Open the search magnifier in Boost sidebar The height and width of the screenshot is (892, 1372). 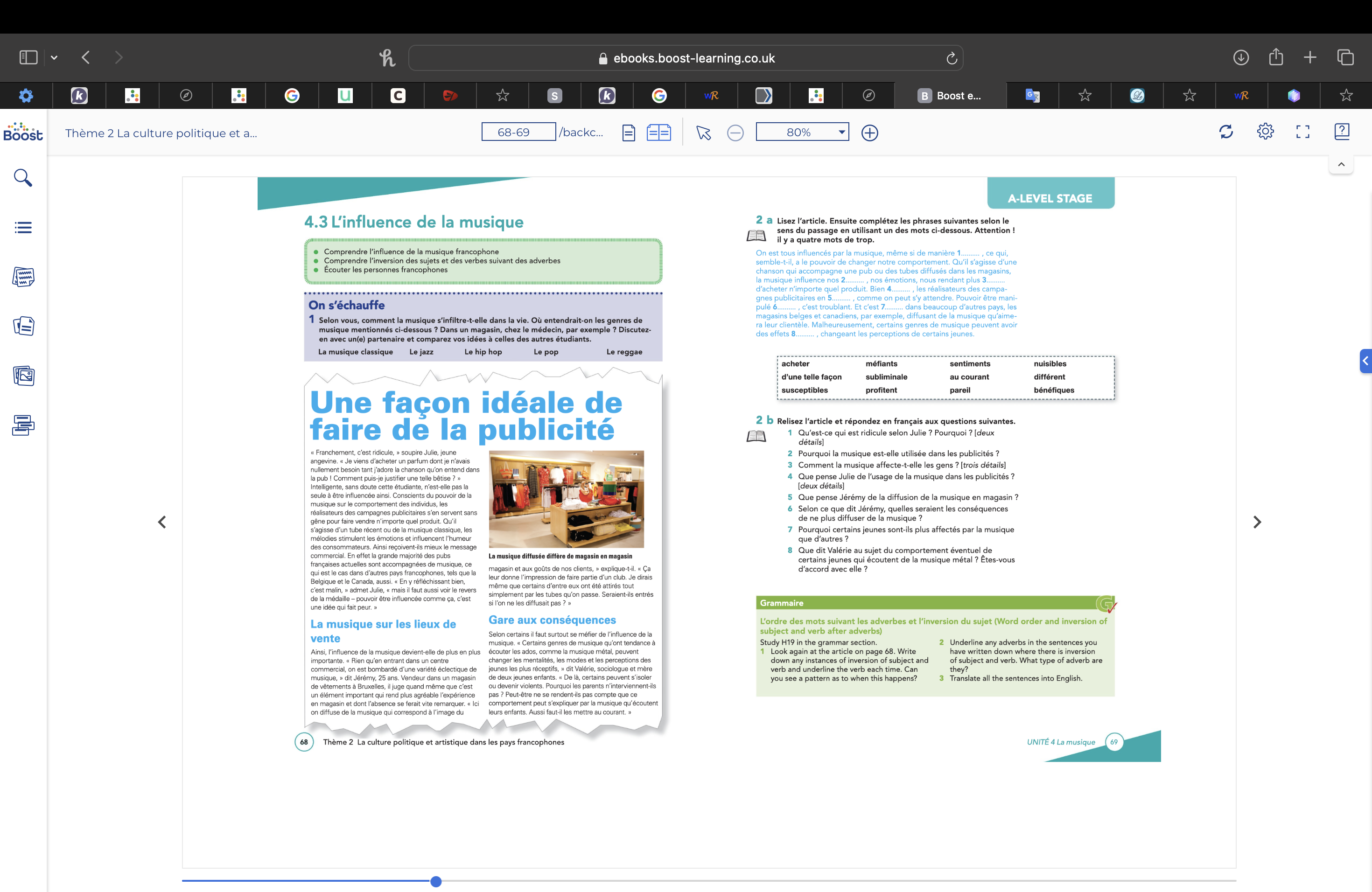pyautogui.click(x=23, y=177)
